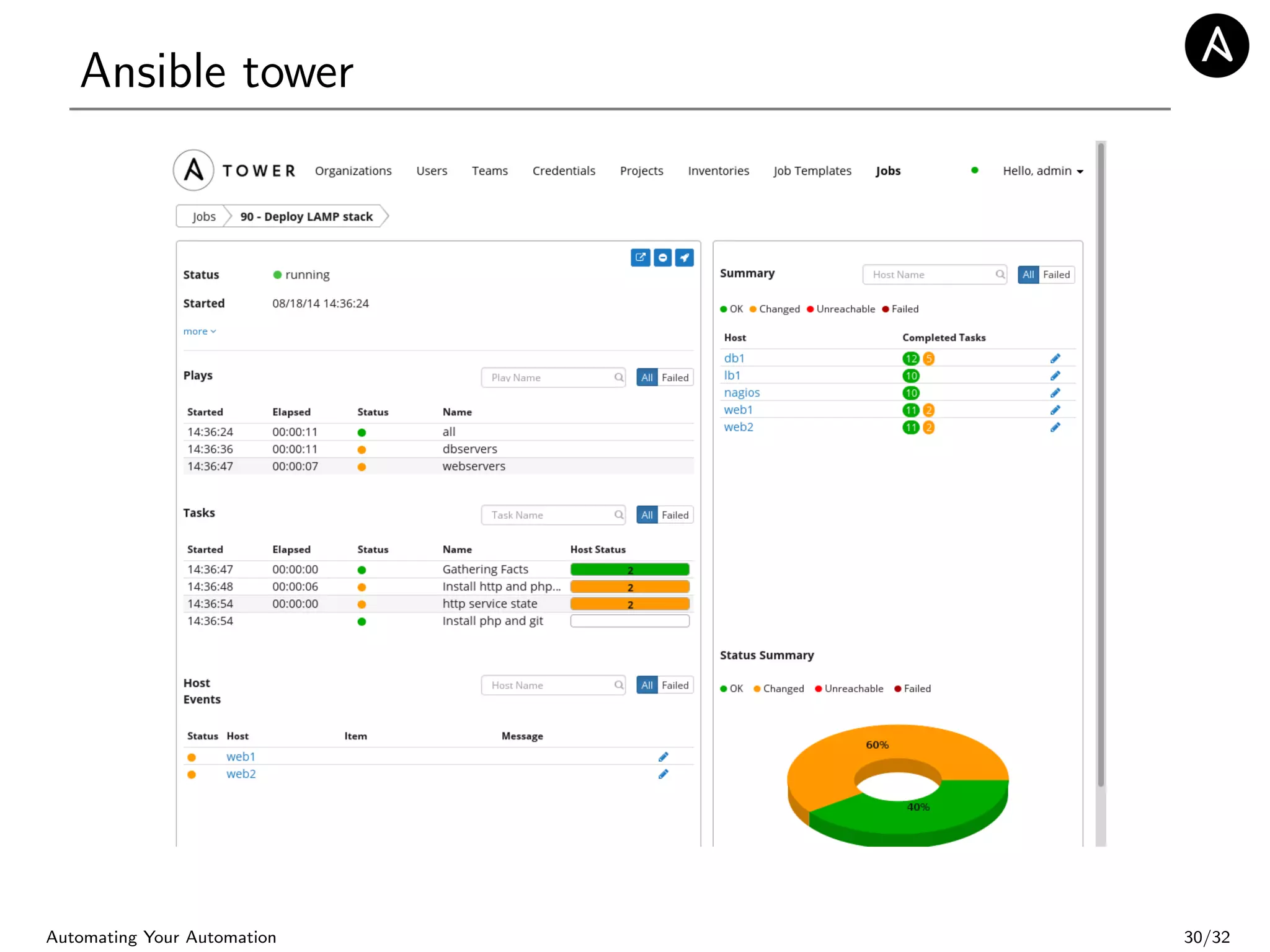Click the edit pencil for nagios host
1270x952 pixels.
pos(1055,393)
